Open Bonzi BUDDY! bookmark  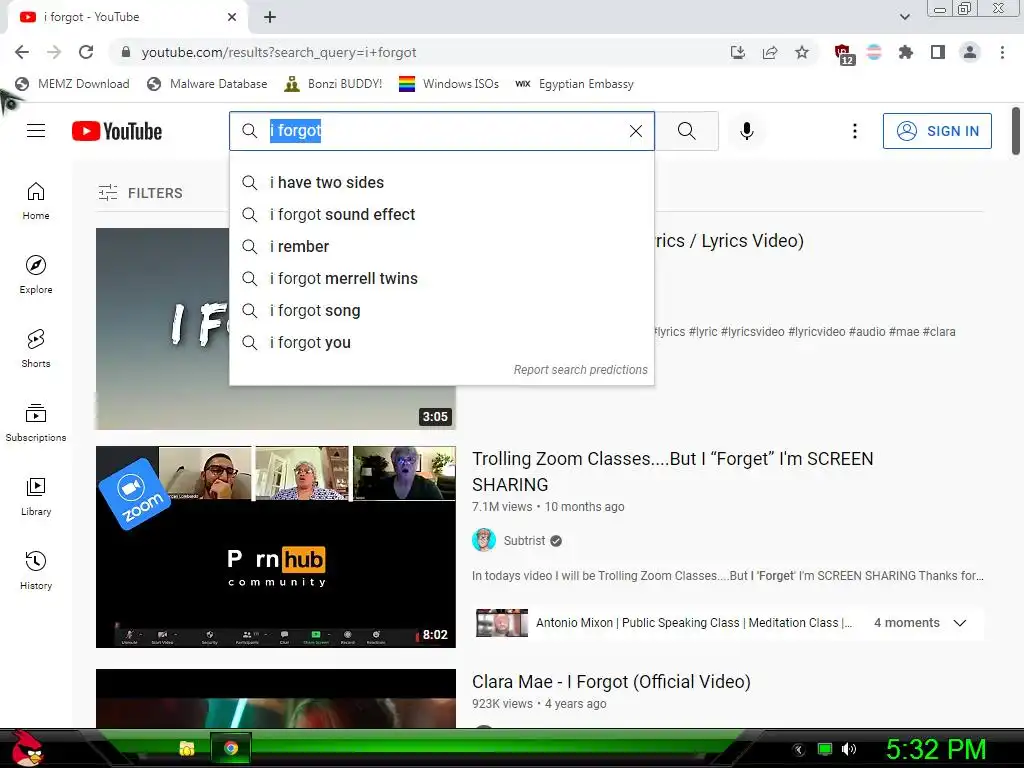tap(334, 84)
